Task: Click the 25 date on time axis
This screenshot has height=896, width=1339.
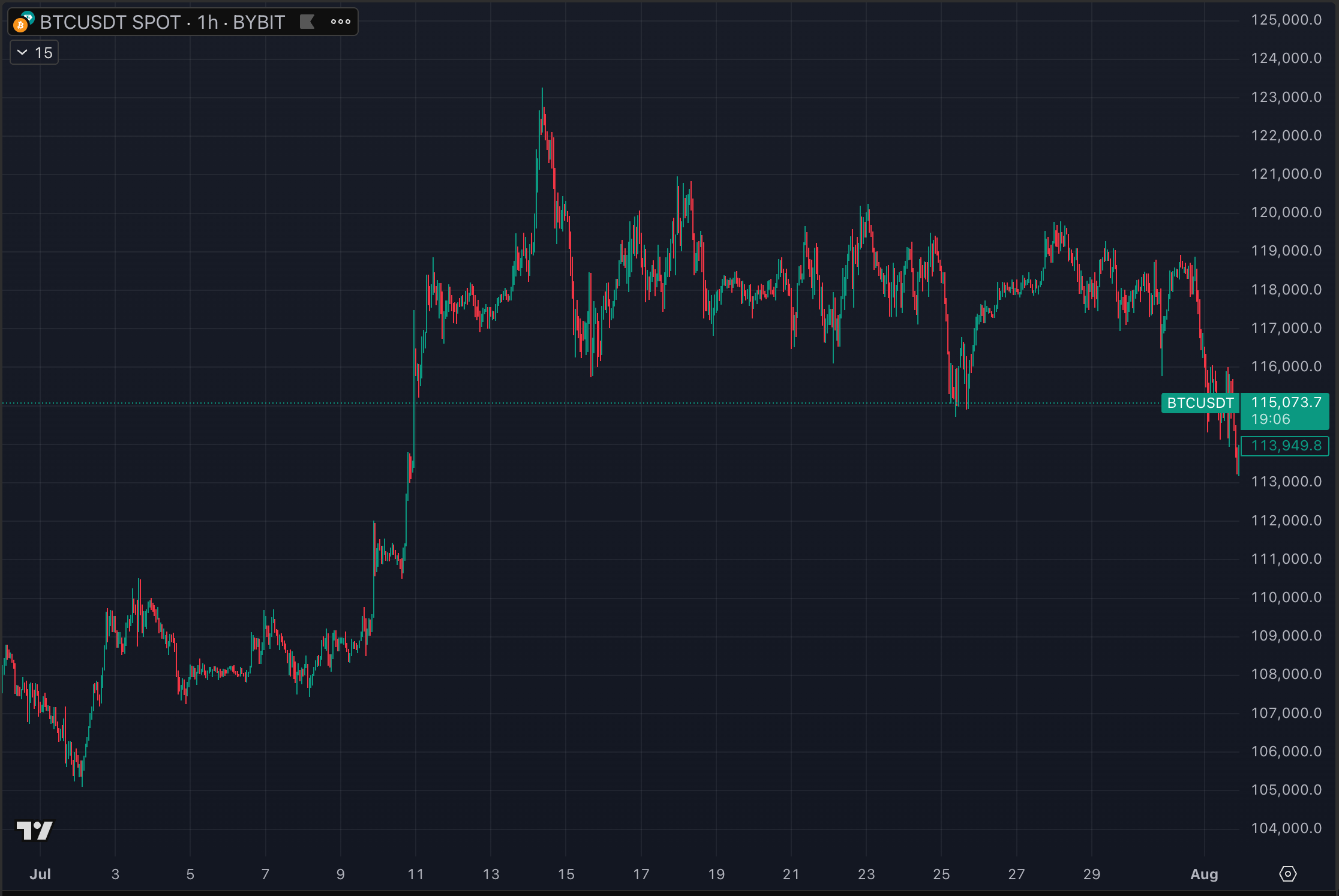Action: coord(941,874)
